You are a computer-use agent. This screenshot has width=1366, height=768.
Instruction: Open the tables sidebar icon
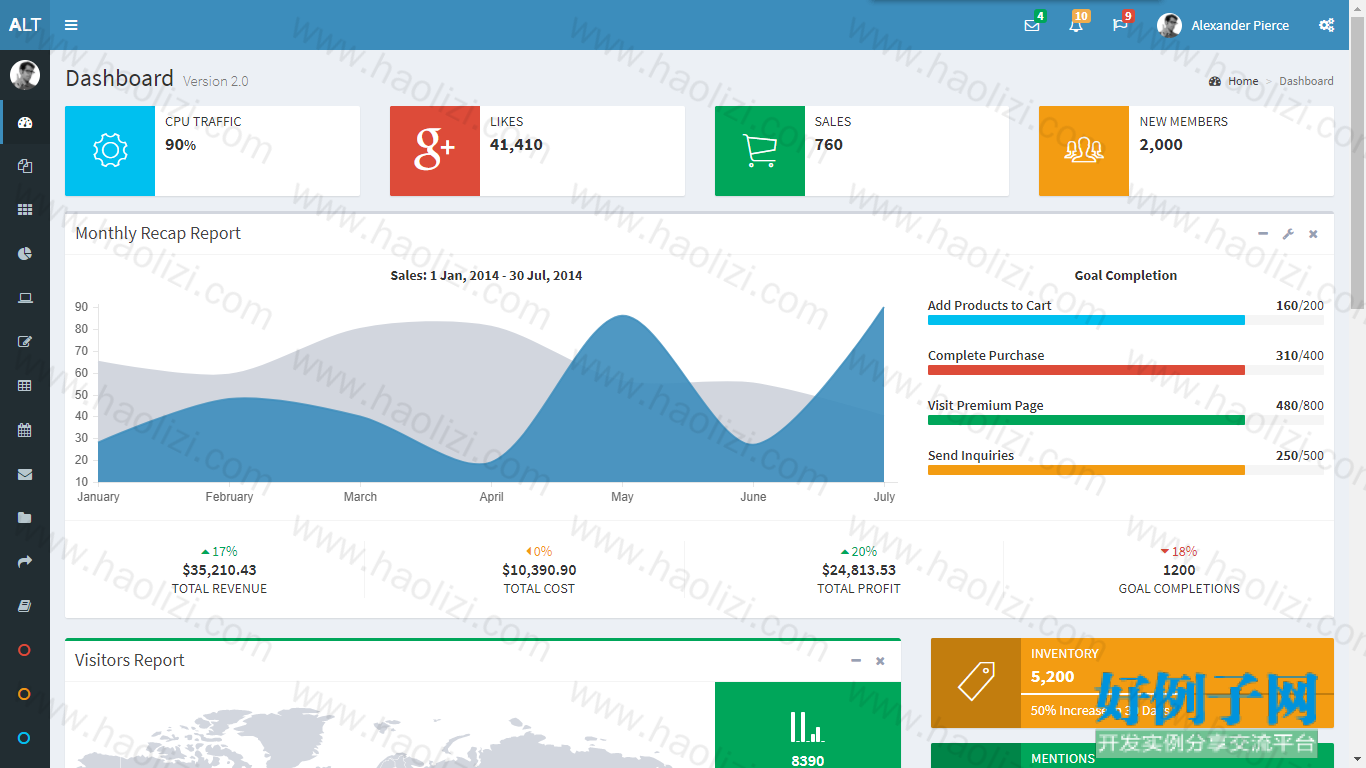(25, 386)
